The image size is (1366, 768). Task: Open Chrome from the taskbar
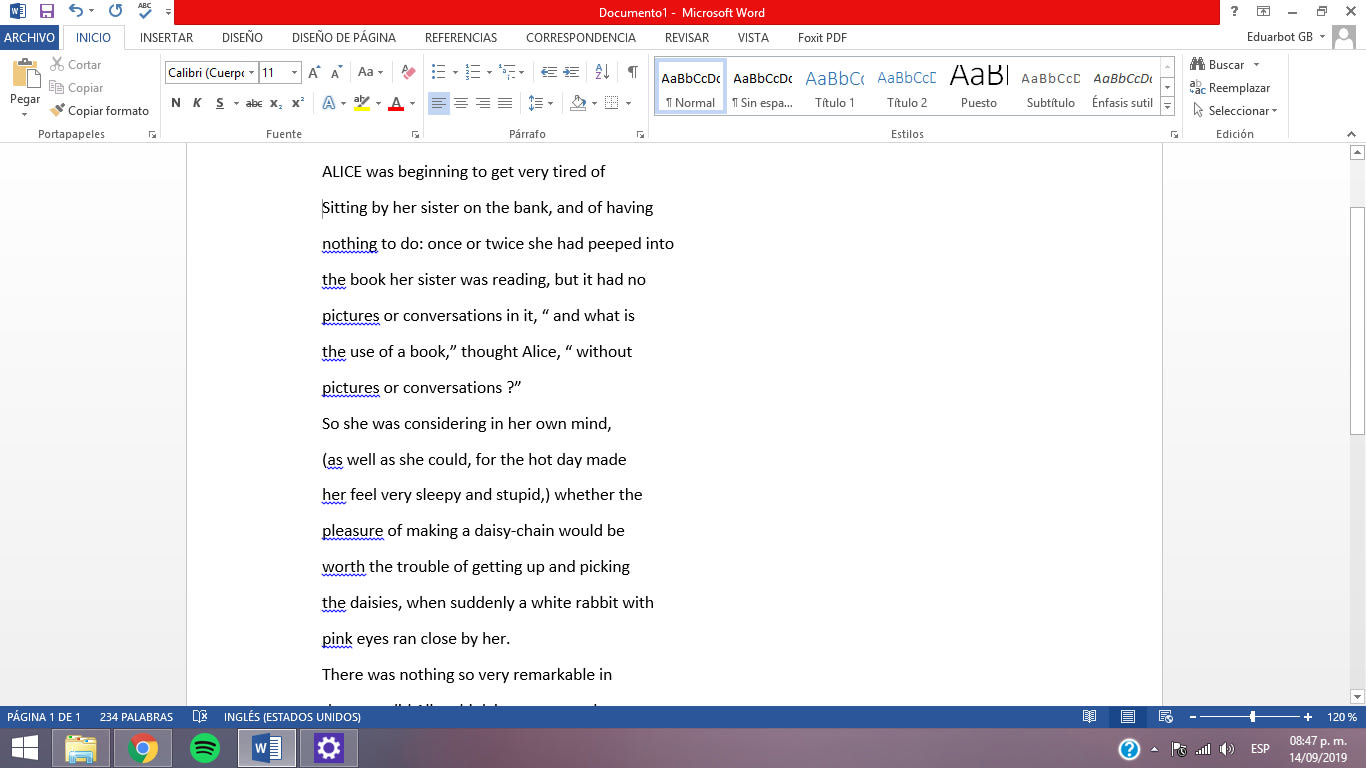(x=143, y=748)
